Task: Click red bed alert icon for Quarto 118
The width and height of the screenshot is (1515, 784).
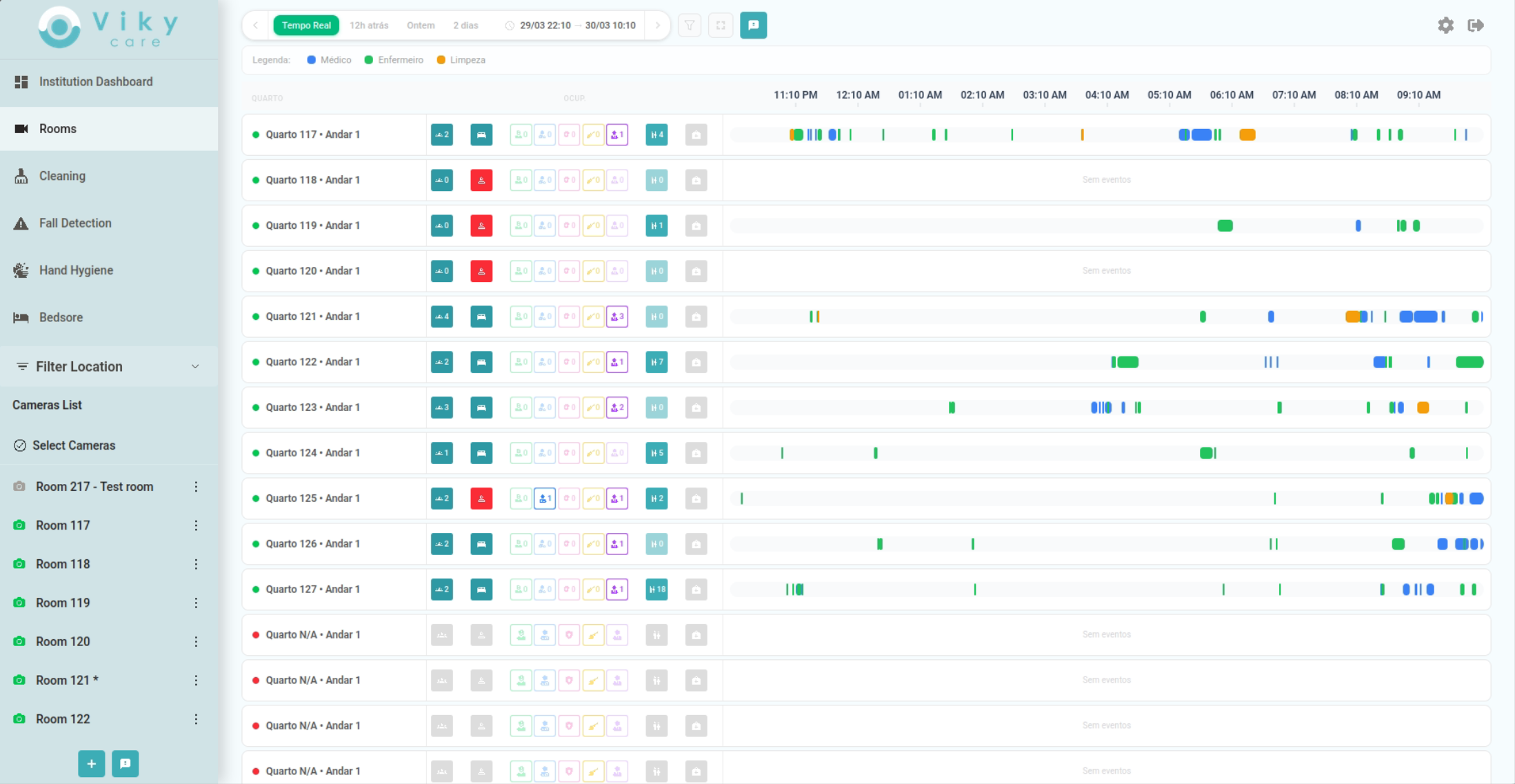Action: click(481, 180)
